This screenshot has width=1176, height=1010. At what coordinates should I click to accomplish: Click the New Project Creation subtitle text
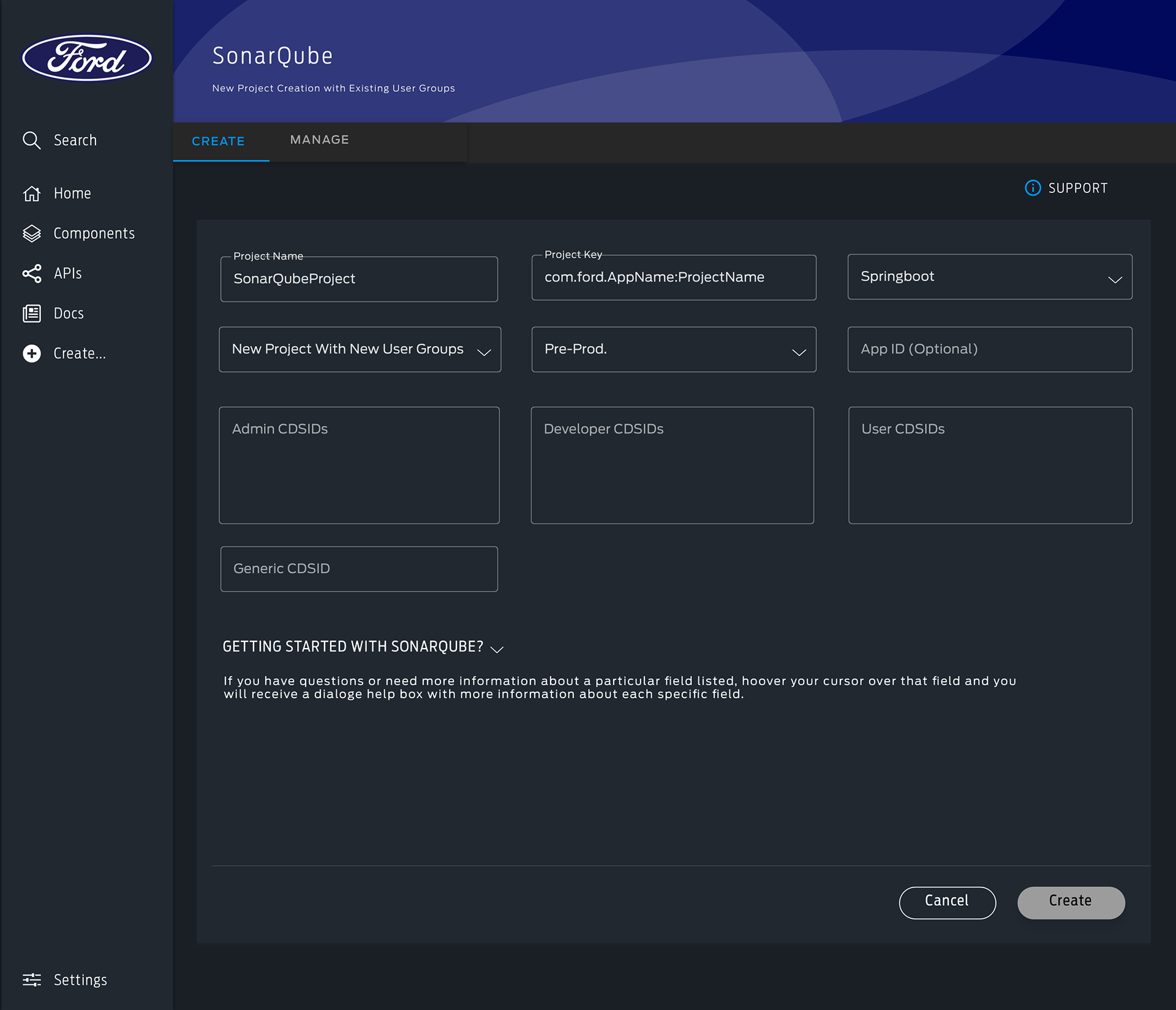click(333, 88)
